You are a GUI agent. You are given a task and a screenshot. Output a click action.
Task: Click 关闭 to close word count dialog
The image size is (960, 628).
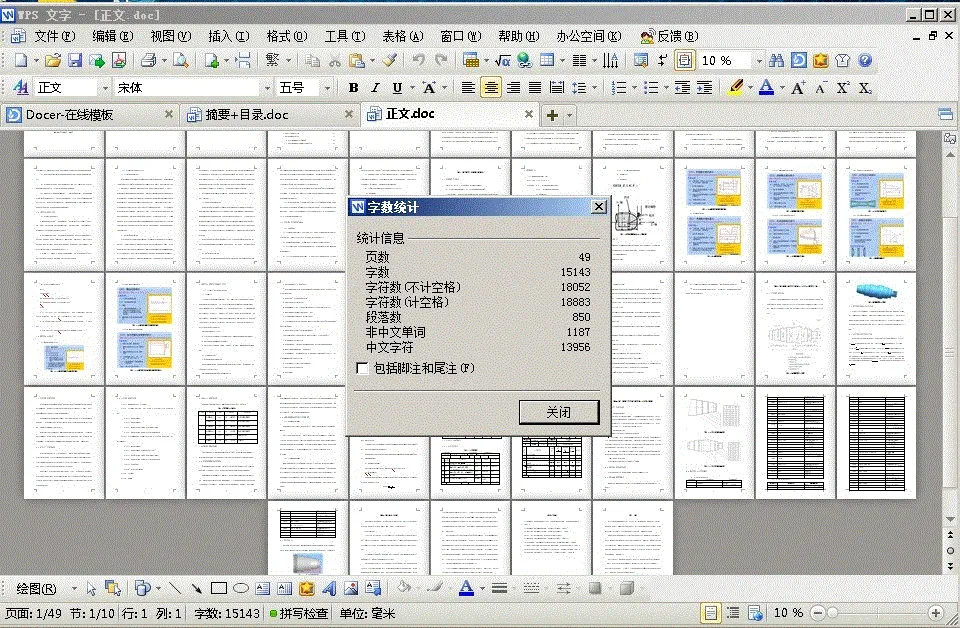[558, 412]
